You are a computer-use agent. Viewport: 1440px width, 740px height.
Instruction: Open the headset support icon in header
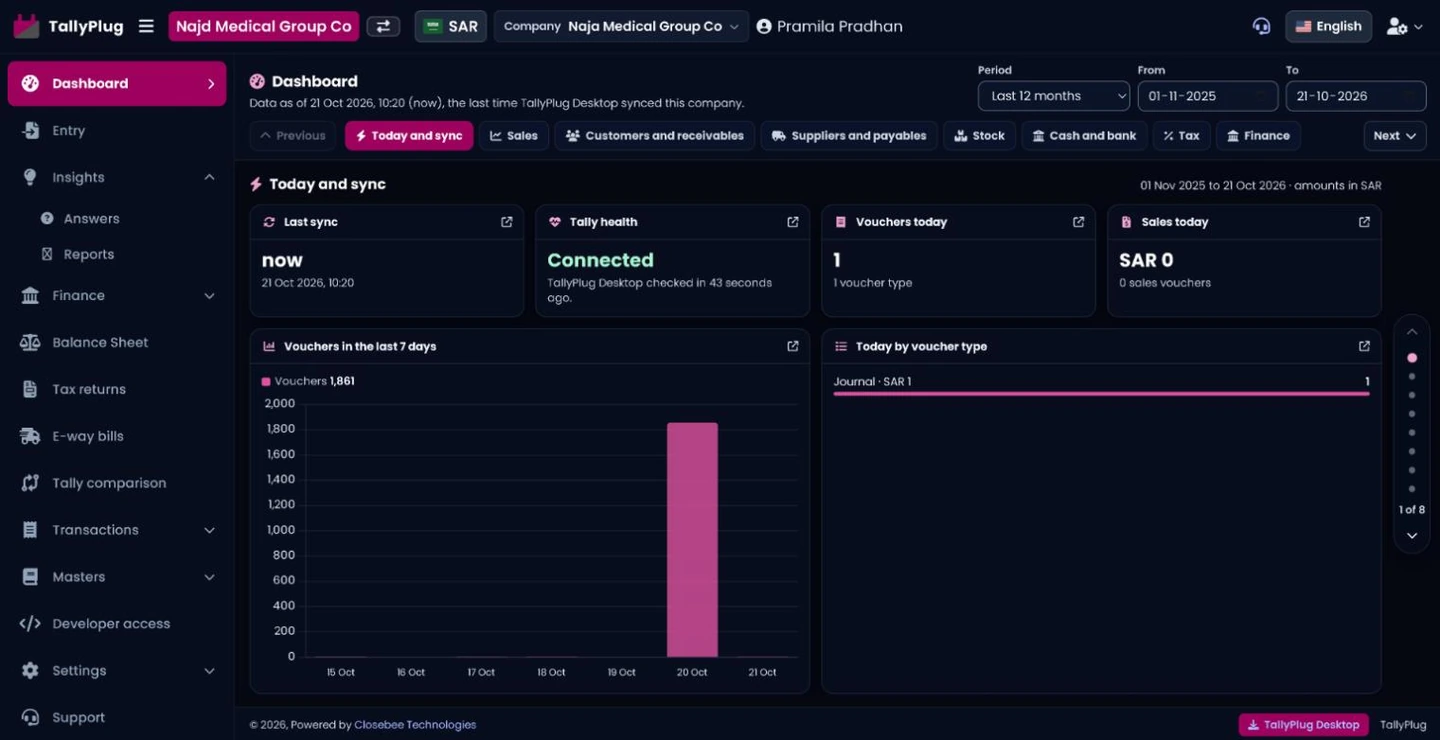(x=1261, y=27)
